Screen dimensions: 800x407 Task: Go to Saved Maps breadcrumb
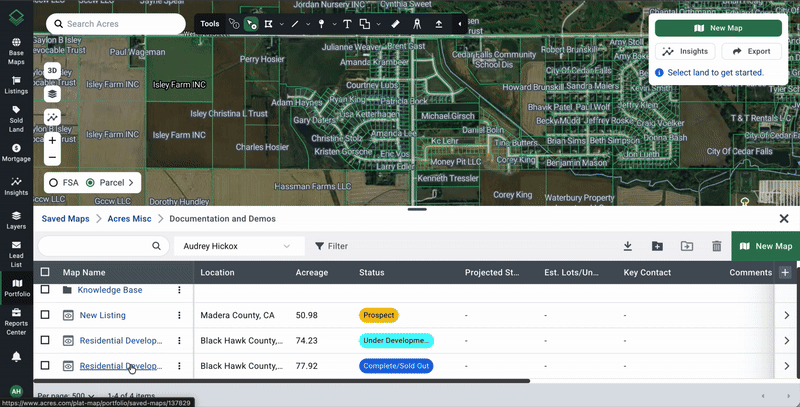click(x=65, y=218)
